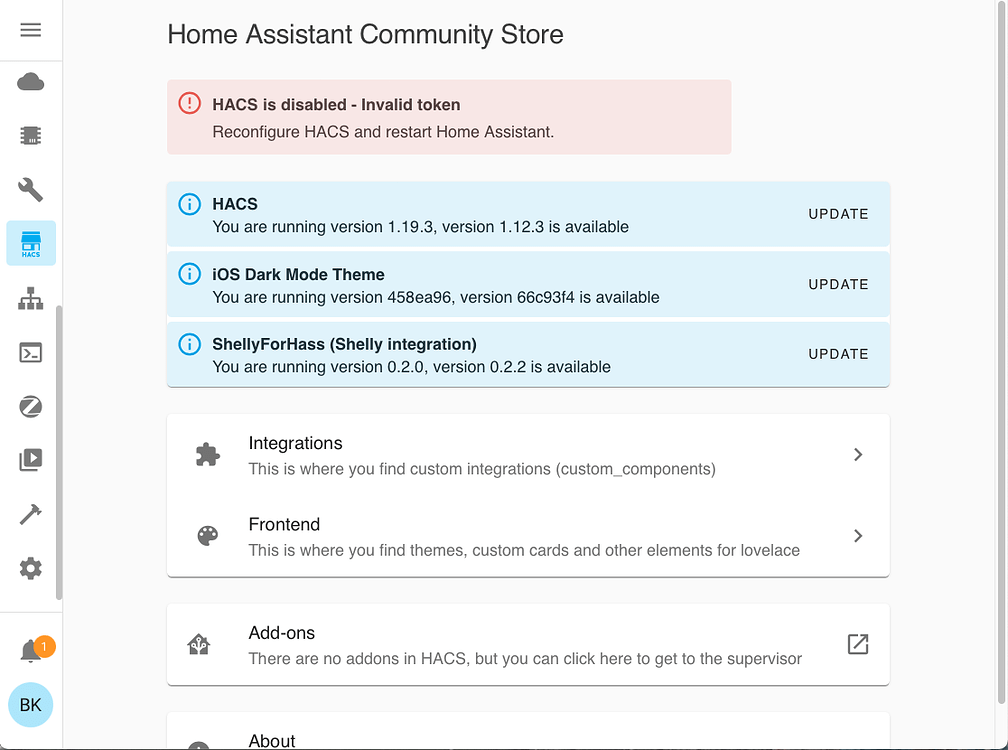Screen dimensions: 1008x750
Task: Click the notifications bell with badge
Action: coord(31,648)
